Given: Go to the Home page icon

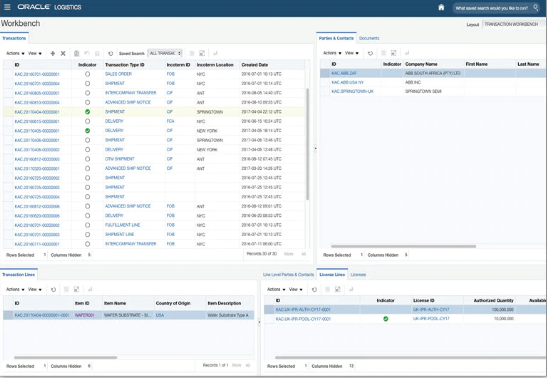Looking at the screenshot, I should click(x=441, y=7).
